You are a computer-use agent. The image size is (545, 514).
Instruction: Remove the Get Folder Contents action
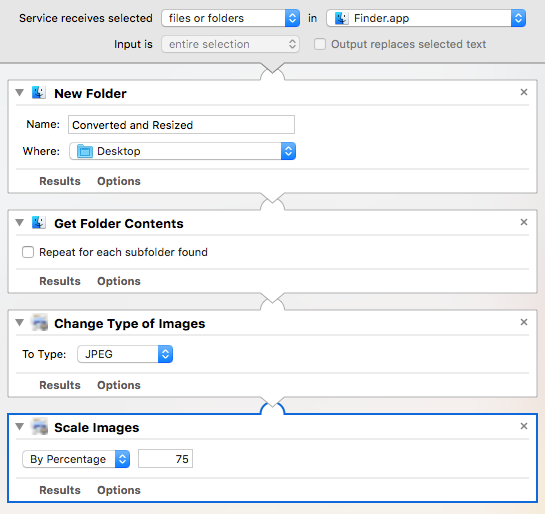click(x=524, y=222)
